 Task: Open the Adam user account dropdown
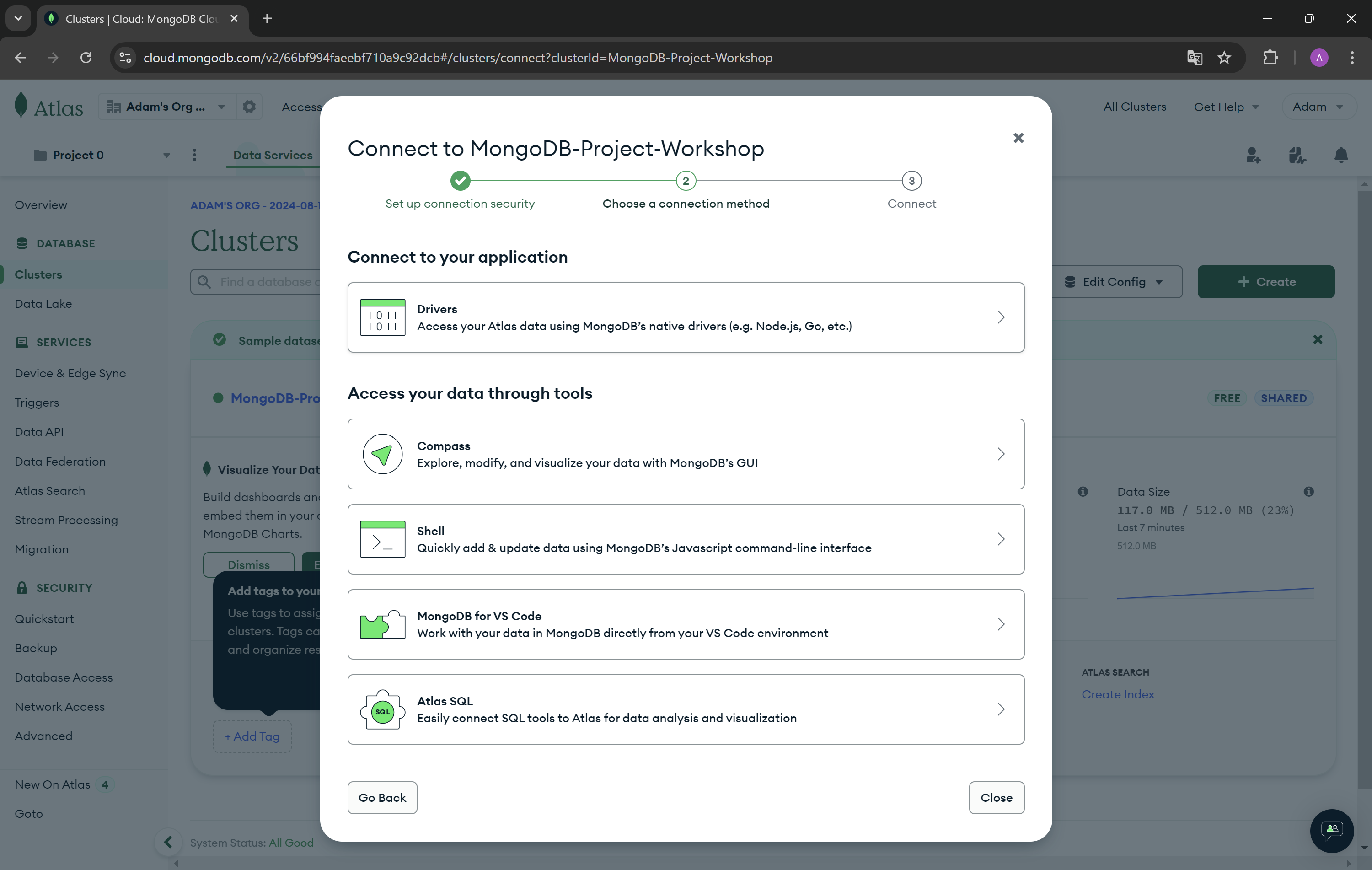(1318, 107)
